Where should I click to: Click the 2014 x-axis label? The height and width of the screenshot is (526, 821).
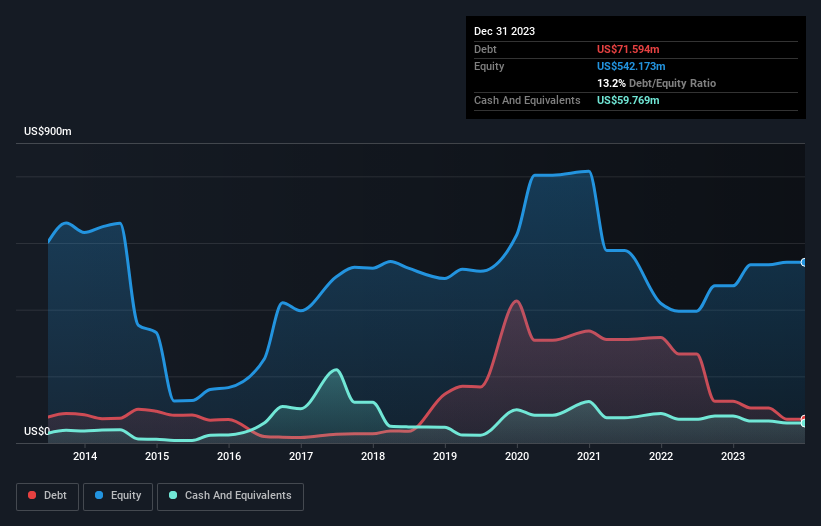[x=85, y=456]
